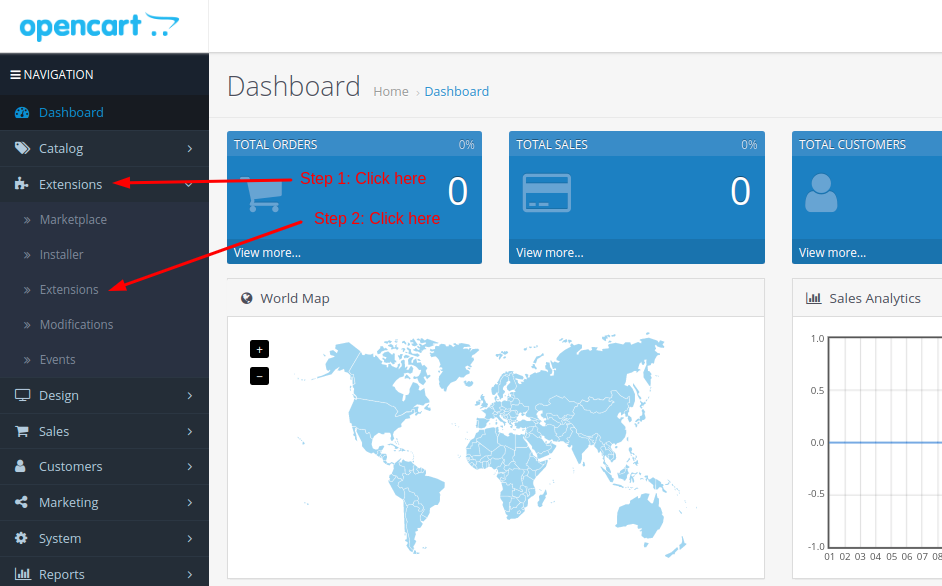Open the Design menu item

(x=105, y=395)
